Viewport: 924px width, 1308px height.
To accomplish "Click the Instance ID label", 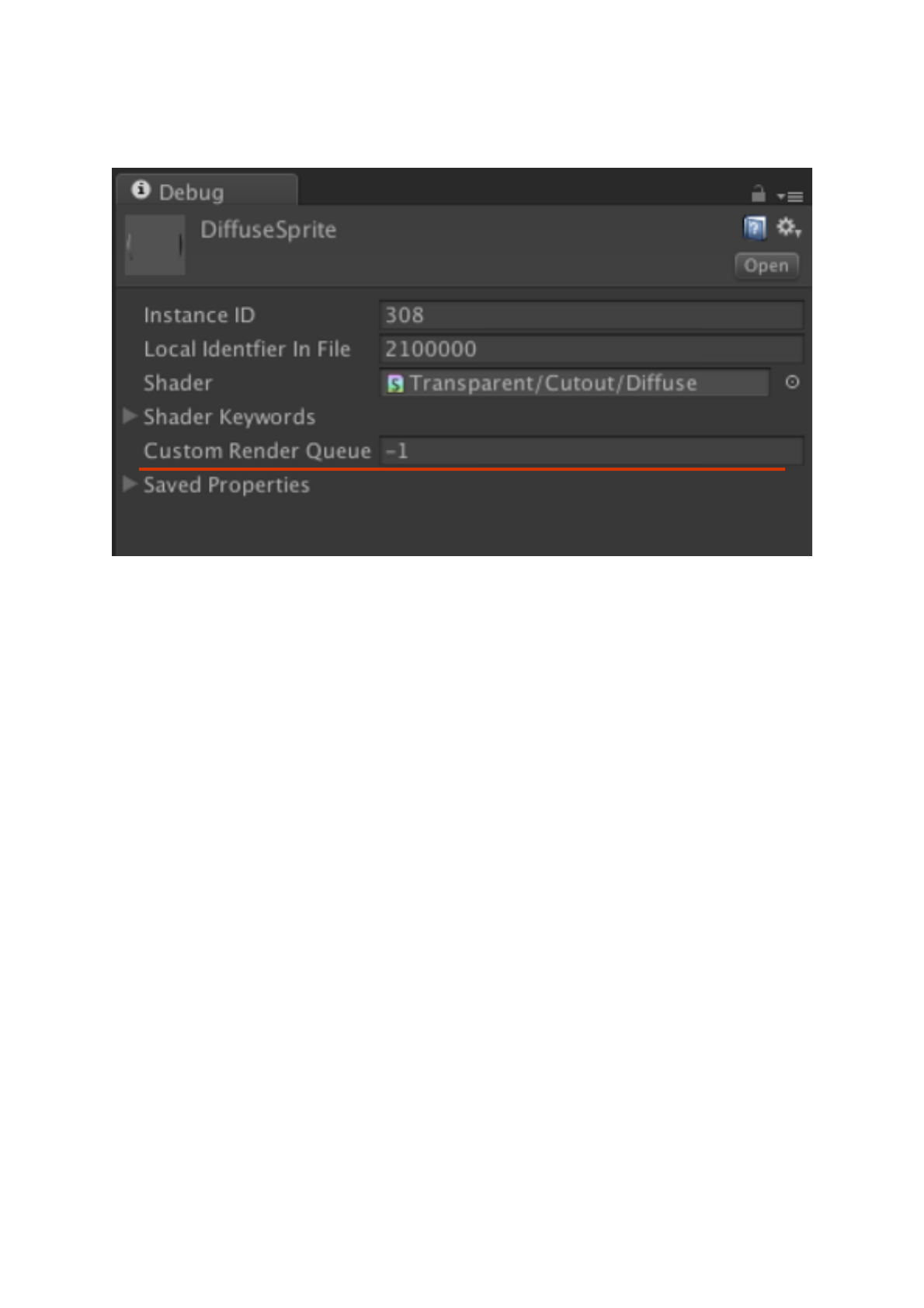I will [x=199, y=315].
